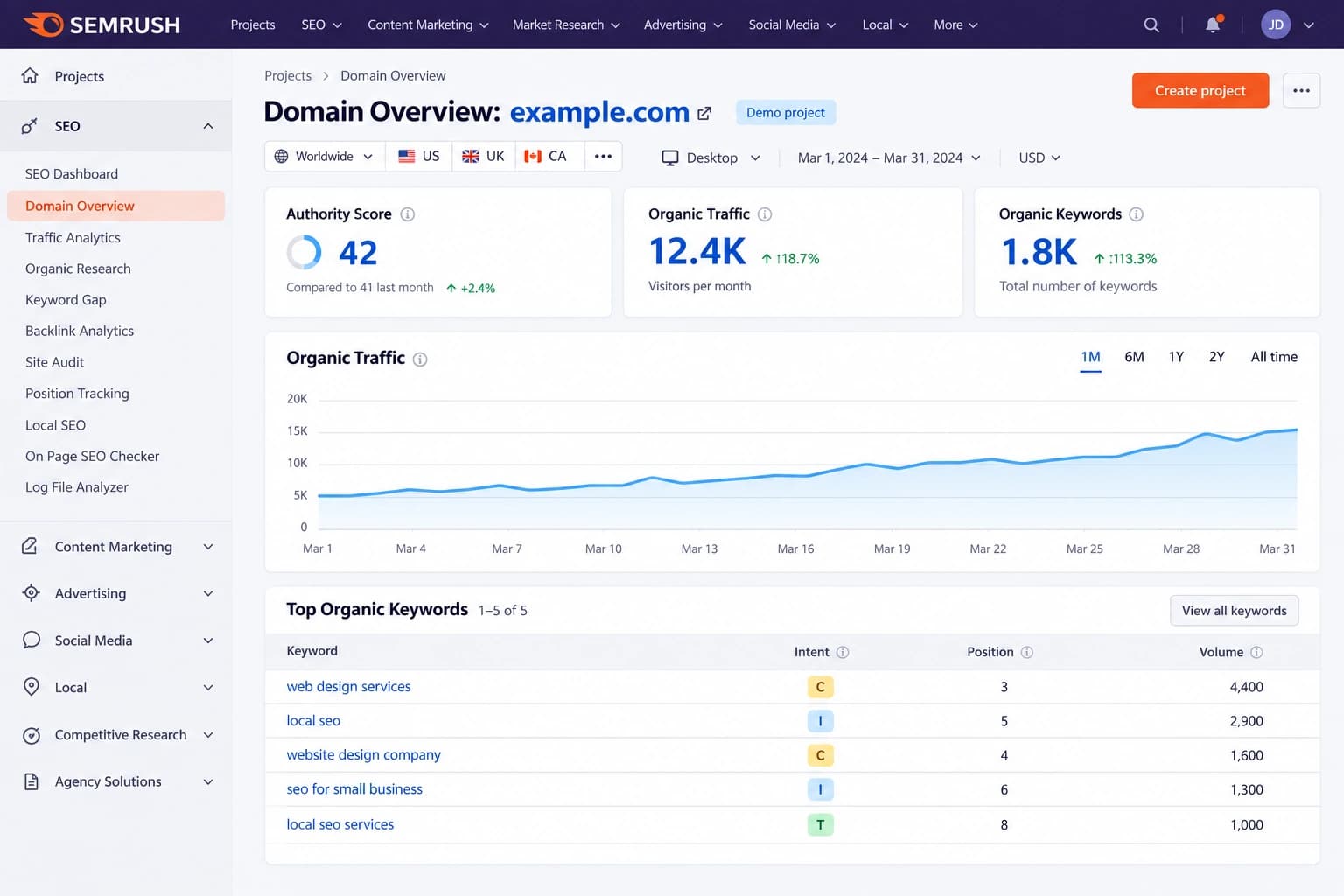
Task: Open the Worldwide region dropdown
Action: (325, 156)
